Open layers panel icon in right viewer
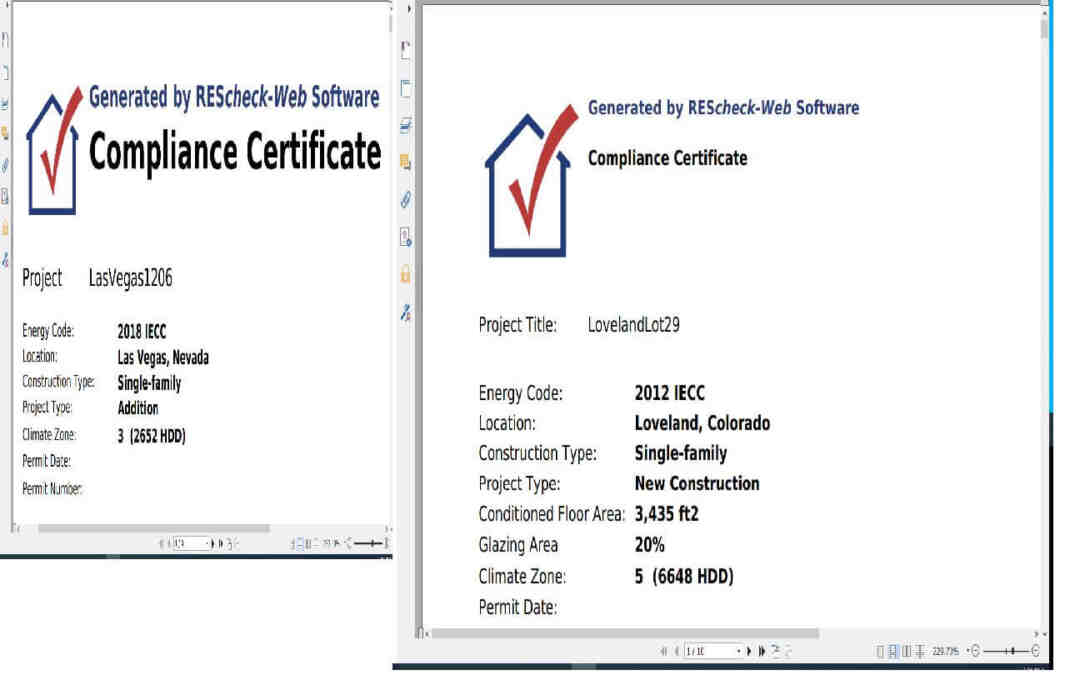The image size is (1080, 675). 406,125
